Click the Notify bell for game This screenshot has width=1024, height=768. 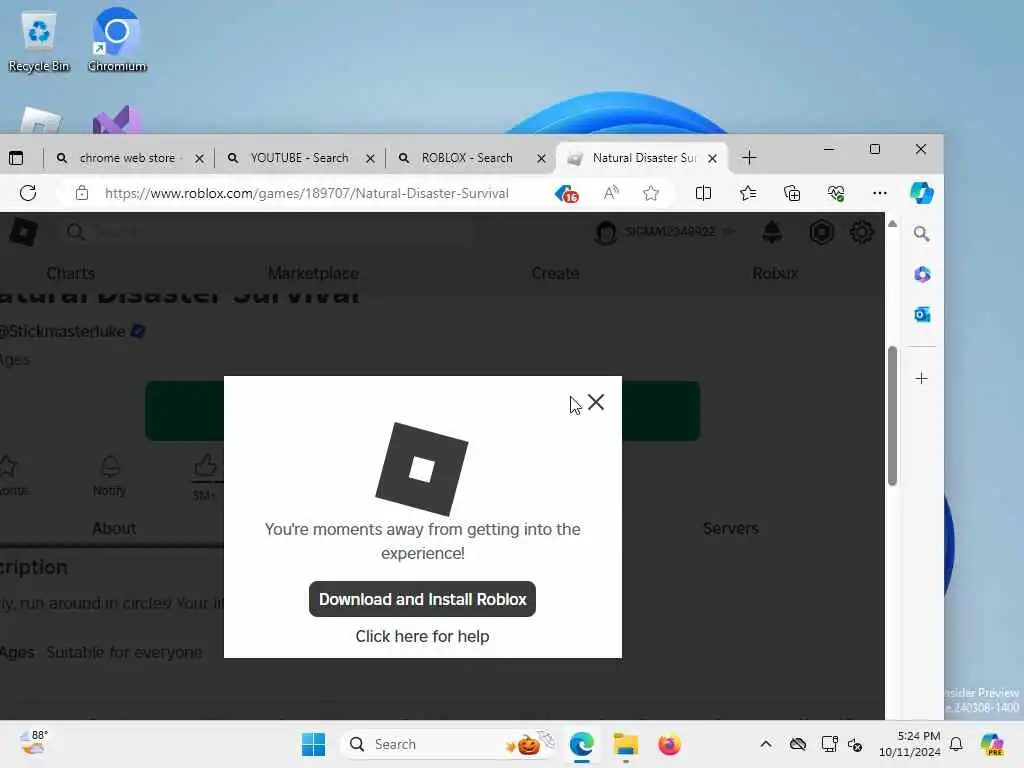coord(109,475)
